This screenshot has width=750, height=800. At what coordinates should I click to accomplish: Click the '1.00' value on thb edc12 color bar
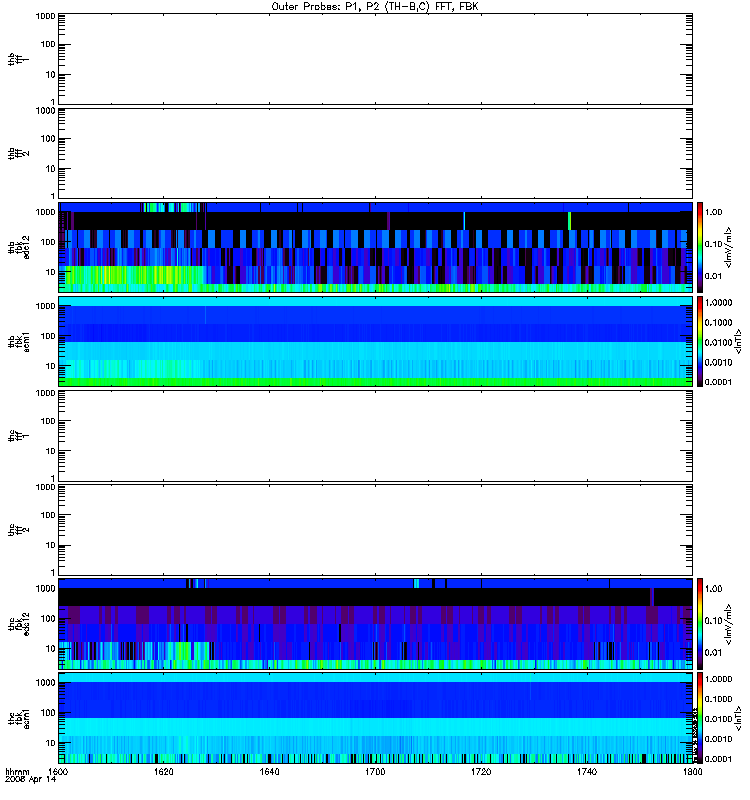tap(713, 212)
